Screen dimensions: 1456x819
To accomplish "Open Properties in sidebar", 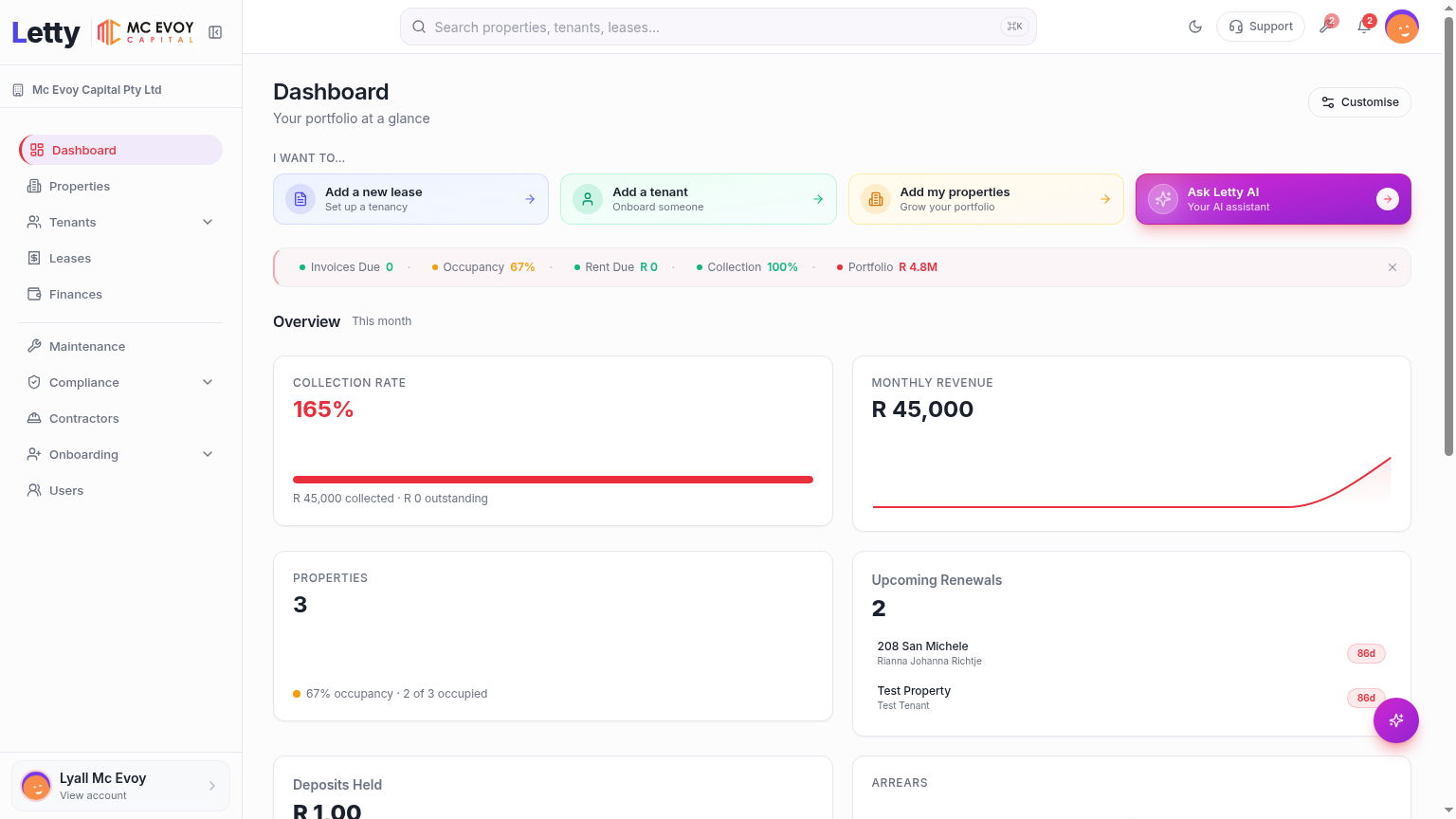I will 121,186.
